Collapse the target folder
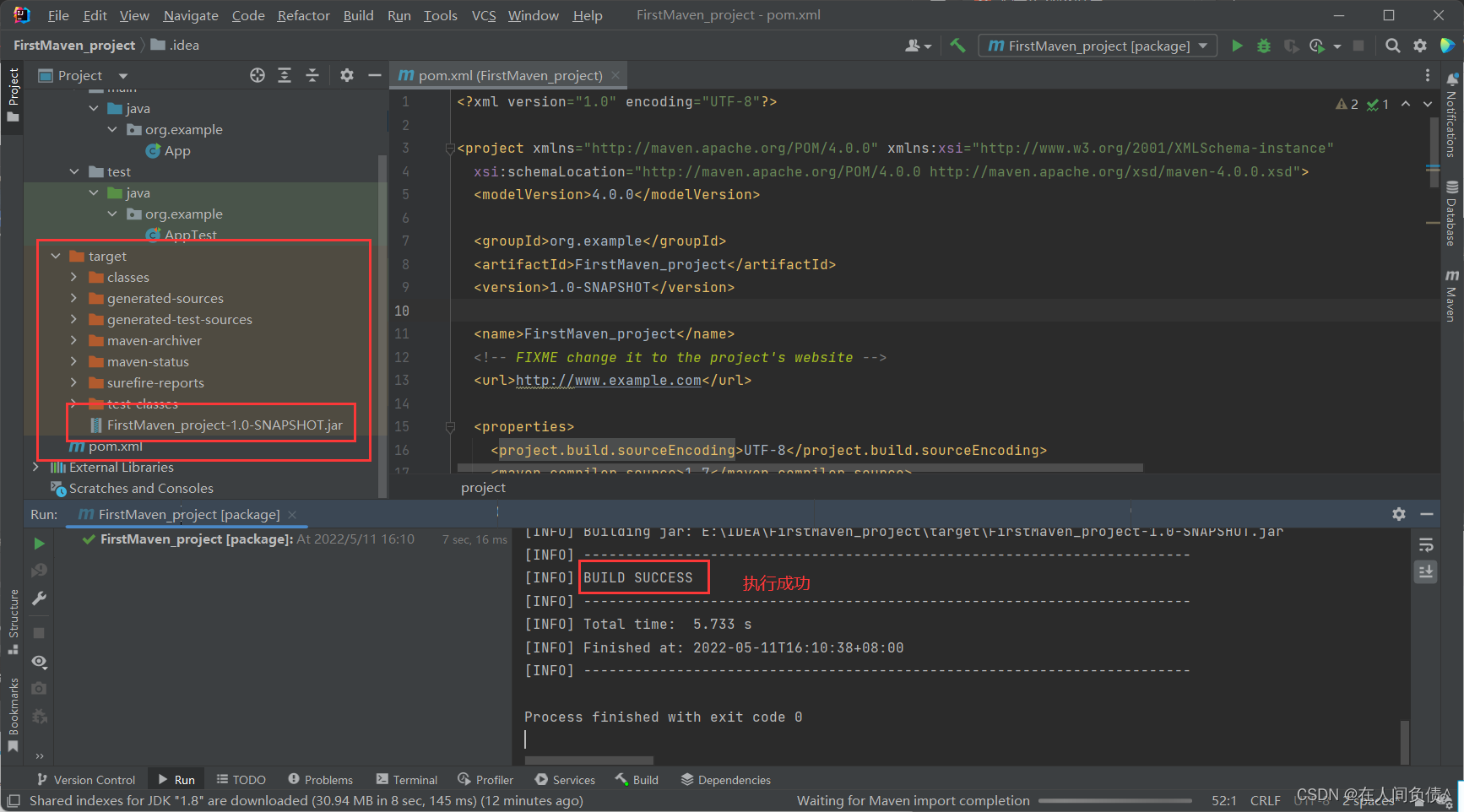Viewport: 1464px width, 812px height. point(56,256)
